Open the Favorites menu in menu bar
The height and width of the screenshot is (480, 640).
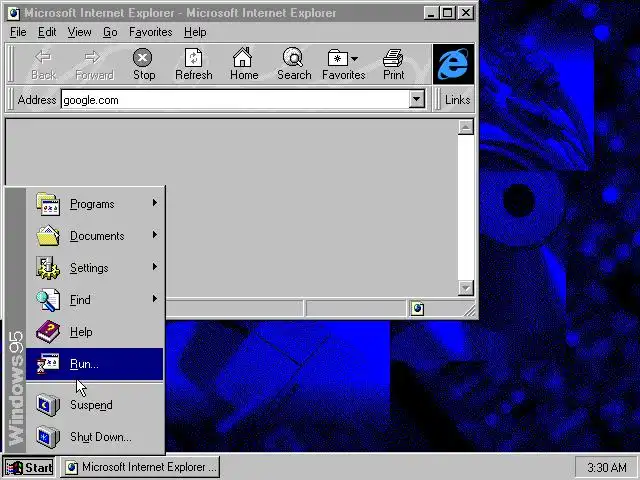click(x=151, y=32)
